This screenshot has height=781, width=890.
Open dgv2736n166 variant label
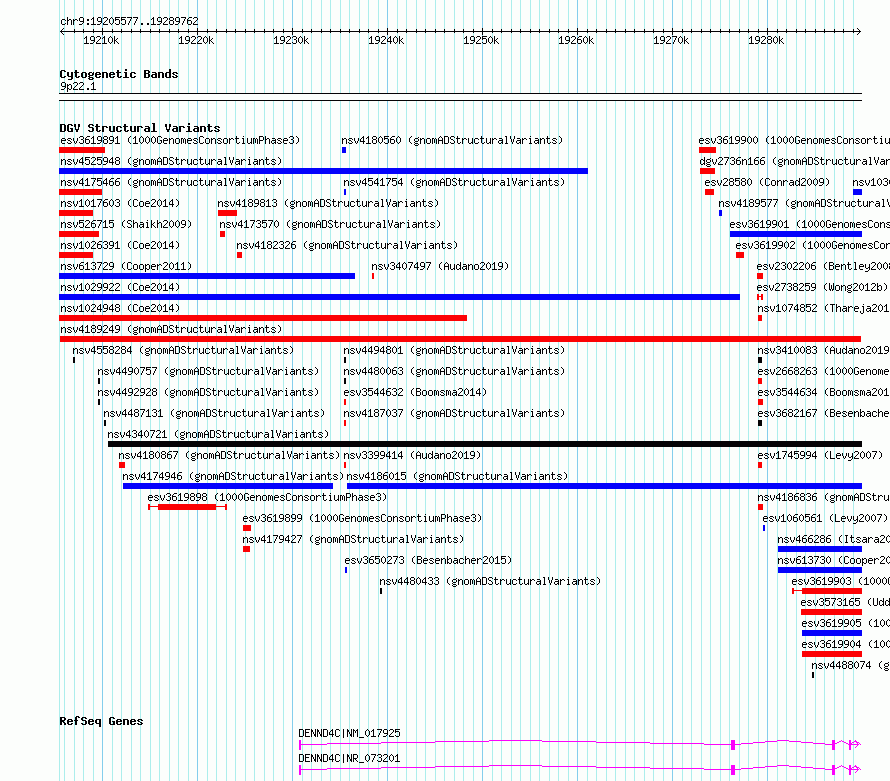795,161
